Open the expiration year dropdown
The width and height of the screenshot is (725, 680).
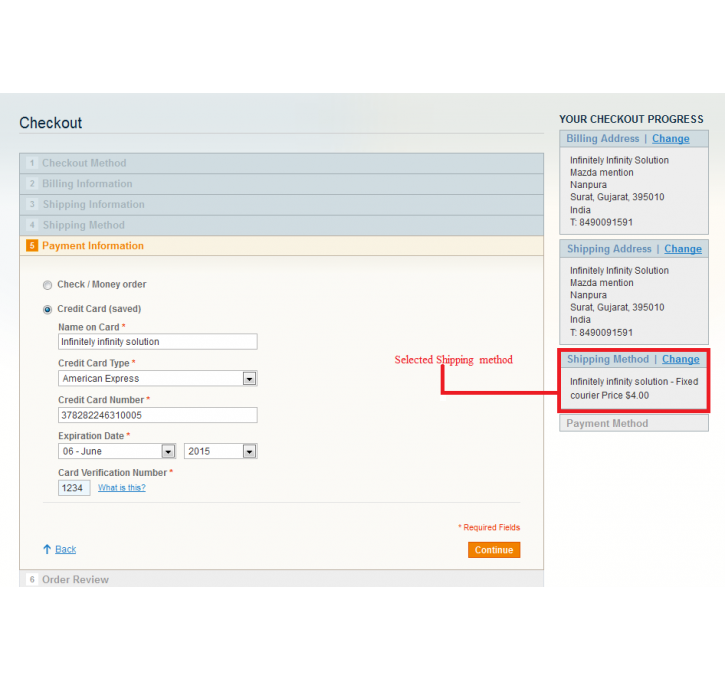tap(220, 452)
